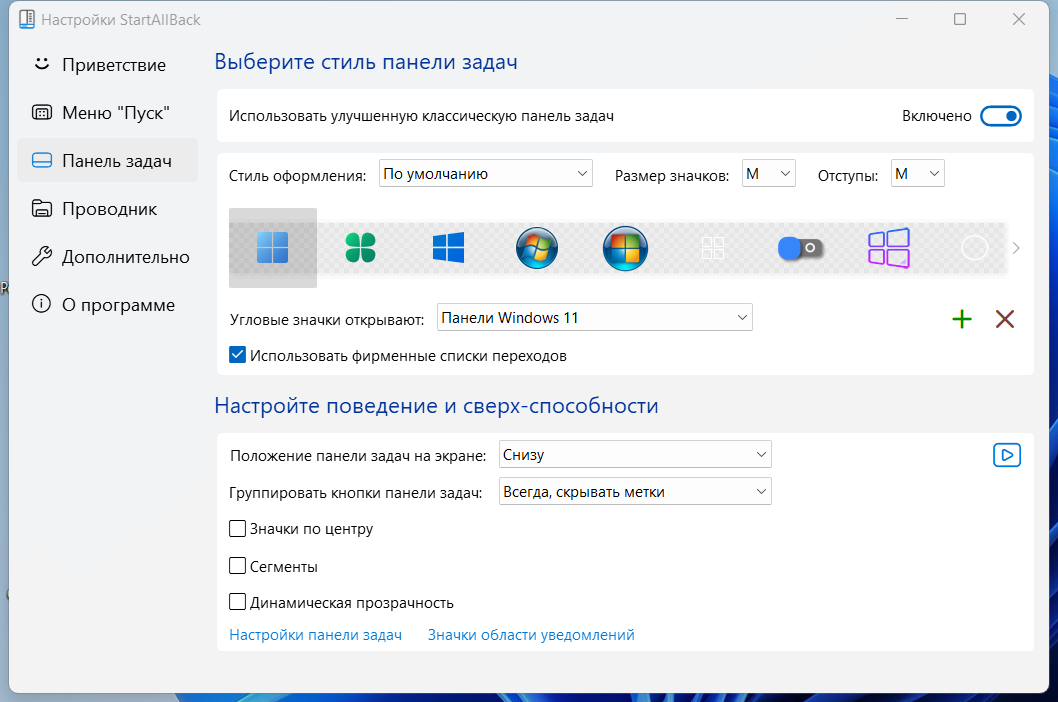Click the StartAllBack app icon in title bar
This screenshot has width=1058, height=702.
[x=27, y=20]
